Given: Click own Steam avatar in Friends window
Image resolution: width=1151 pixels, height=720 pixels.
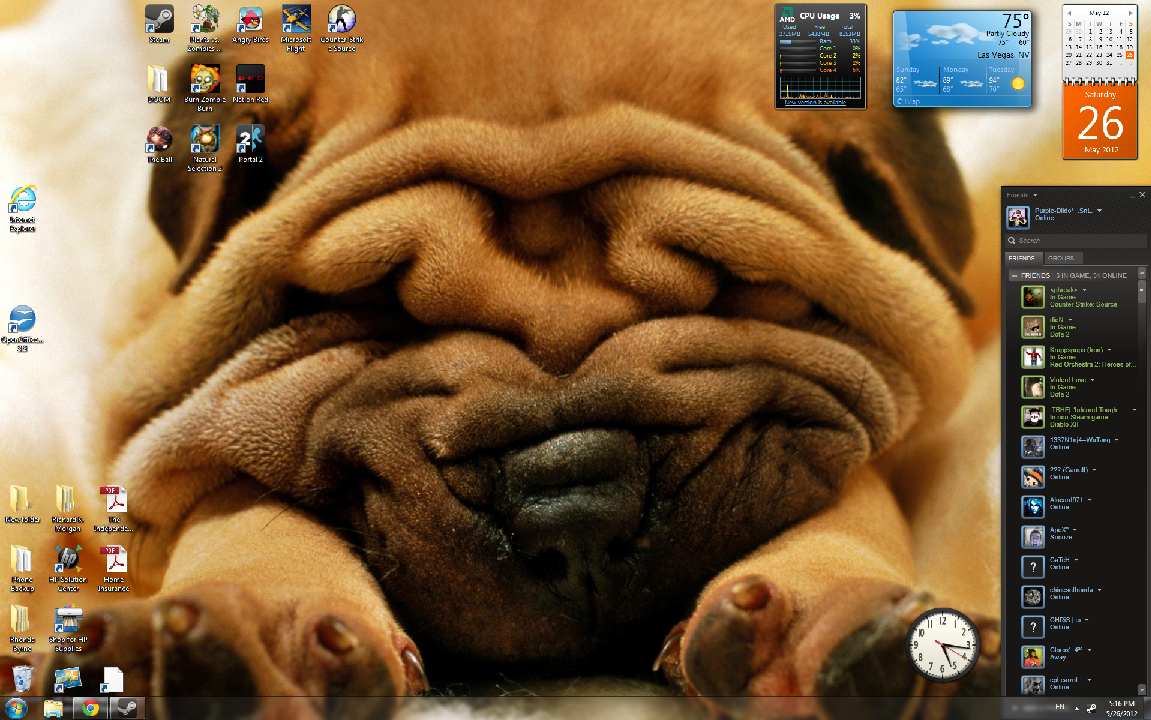Looking at the screenshot, I should pos(1017,217).
